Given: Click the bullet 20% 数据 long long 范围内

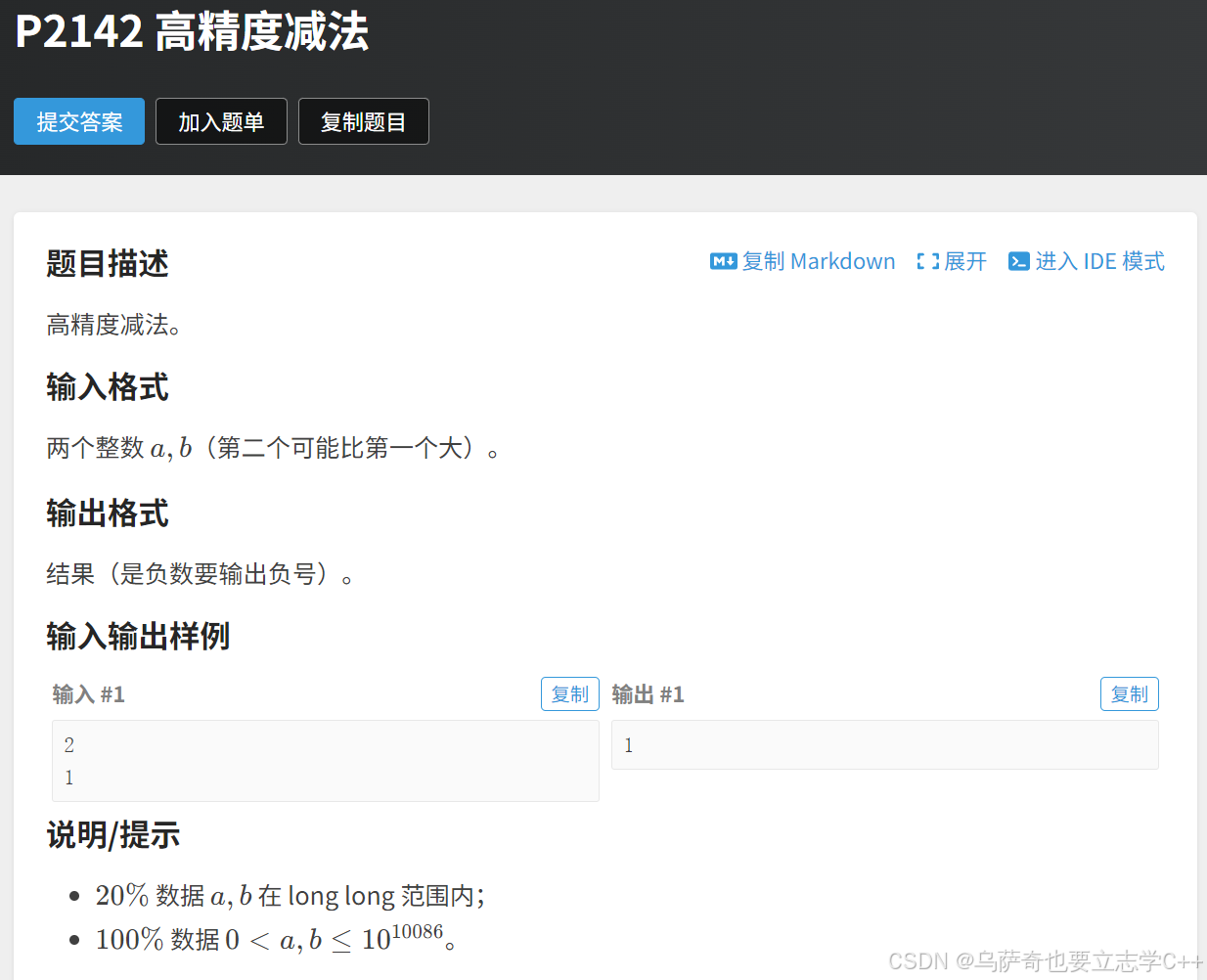Looking at the screenshot, I should (290, 896).
